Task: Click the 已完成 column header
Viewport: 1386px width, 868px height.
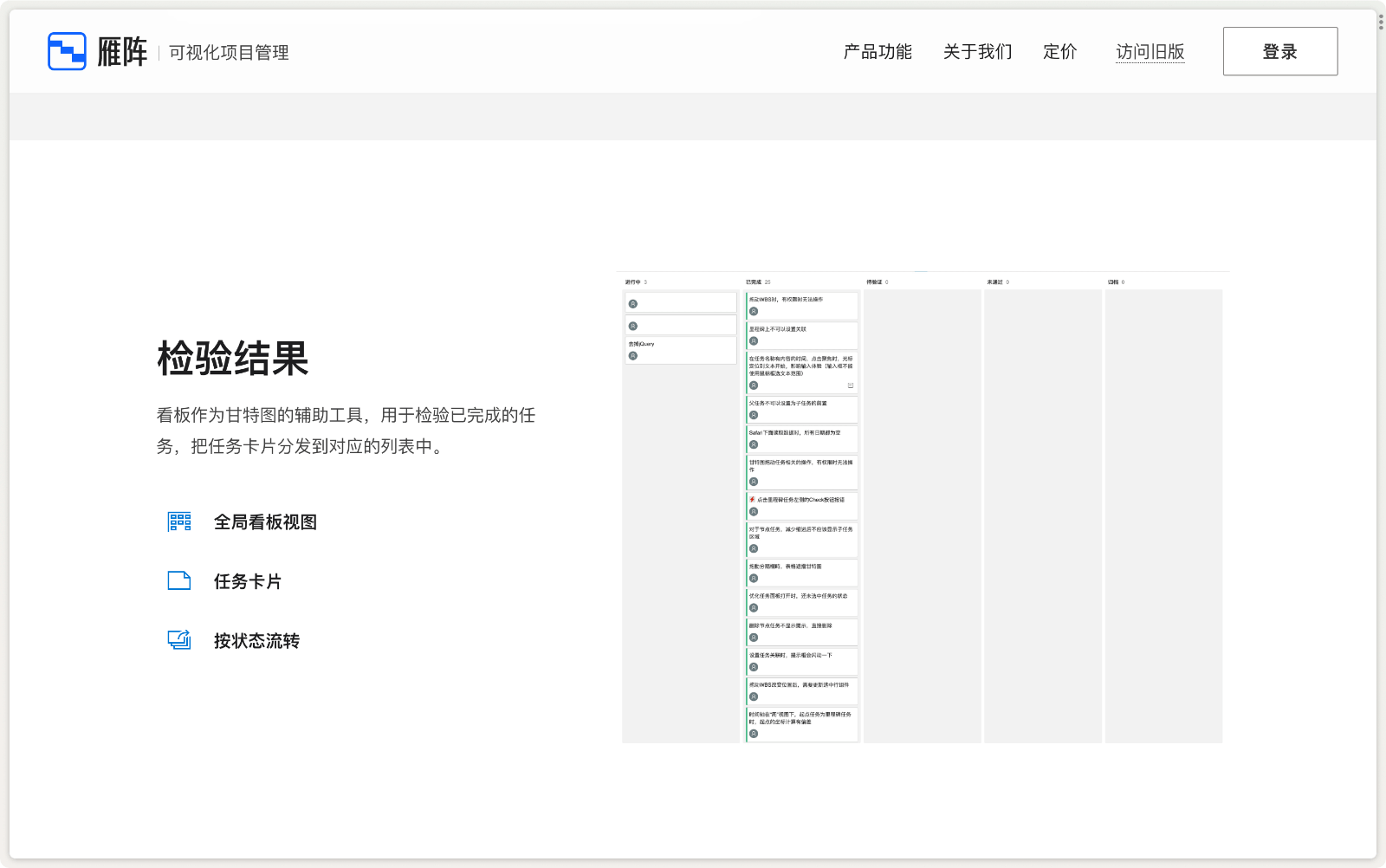Action: [x=755, y=282]
